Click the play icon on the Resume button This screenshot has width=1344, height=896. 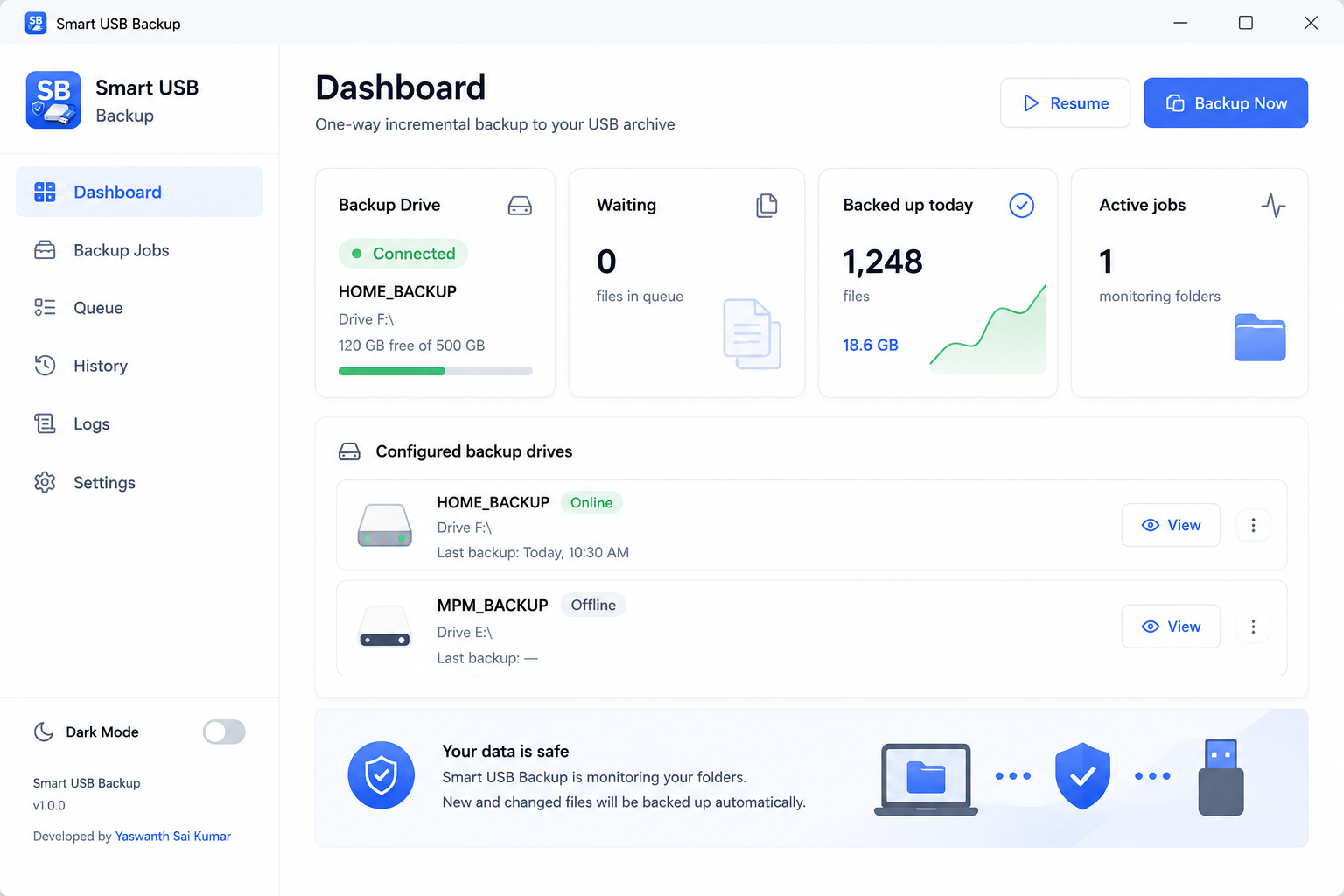(1032, 103)
